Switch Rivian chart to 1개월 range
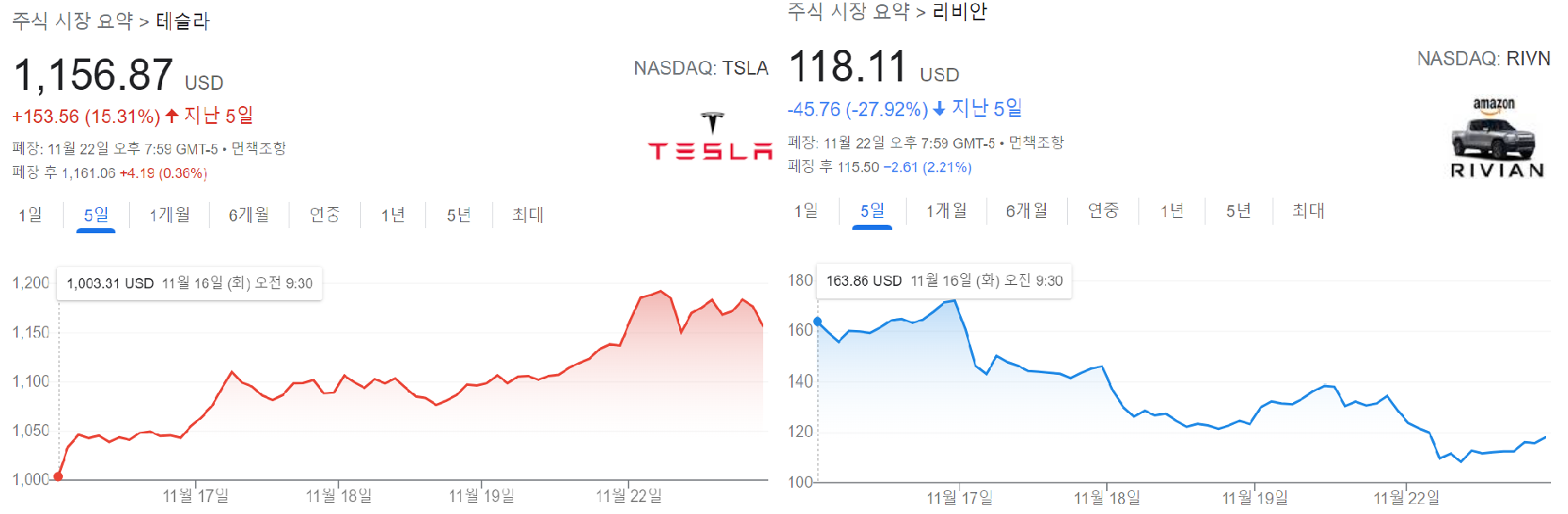Image resolution: width=1568 pixels, height=514 pixels. (x=947, y=210)
